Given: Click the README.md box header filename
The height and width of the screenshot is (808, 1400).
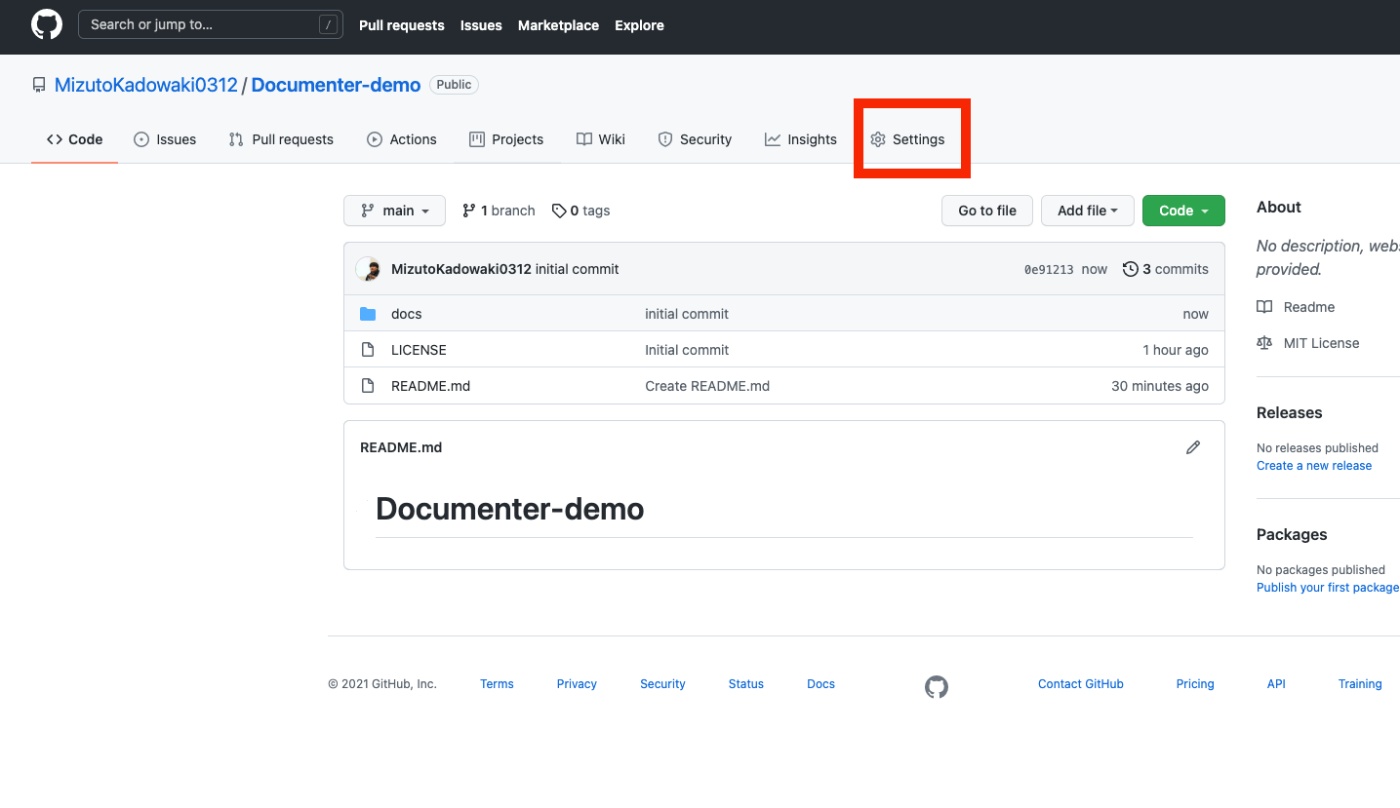Looking at the screenshot, I should pyautogui.click(x=401, y=447).
